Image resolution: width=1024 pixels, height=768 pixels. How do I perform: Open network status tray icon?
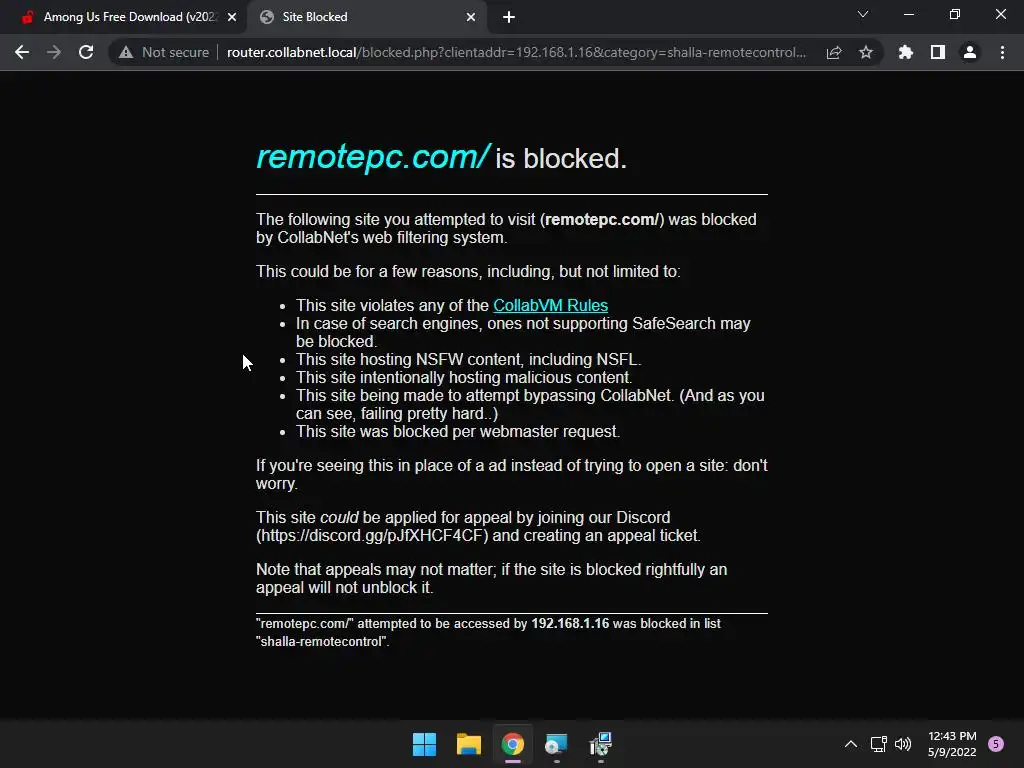879,744
